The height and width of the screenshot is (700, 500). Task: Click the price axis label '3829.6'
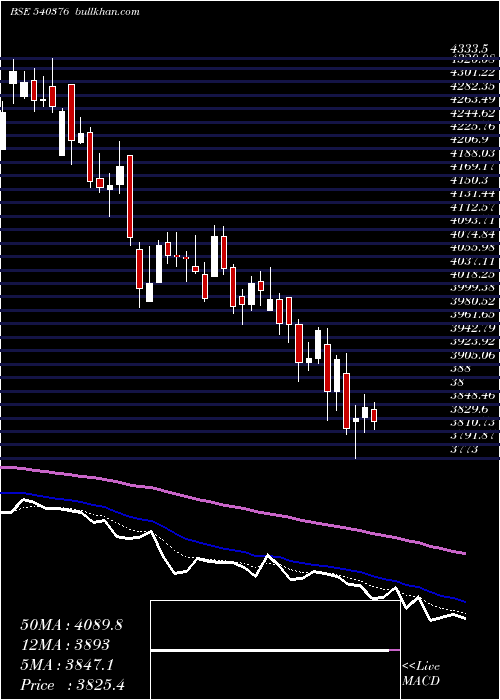pos(469,409)
